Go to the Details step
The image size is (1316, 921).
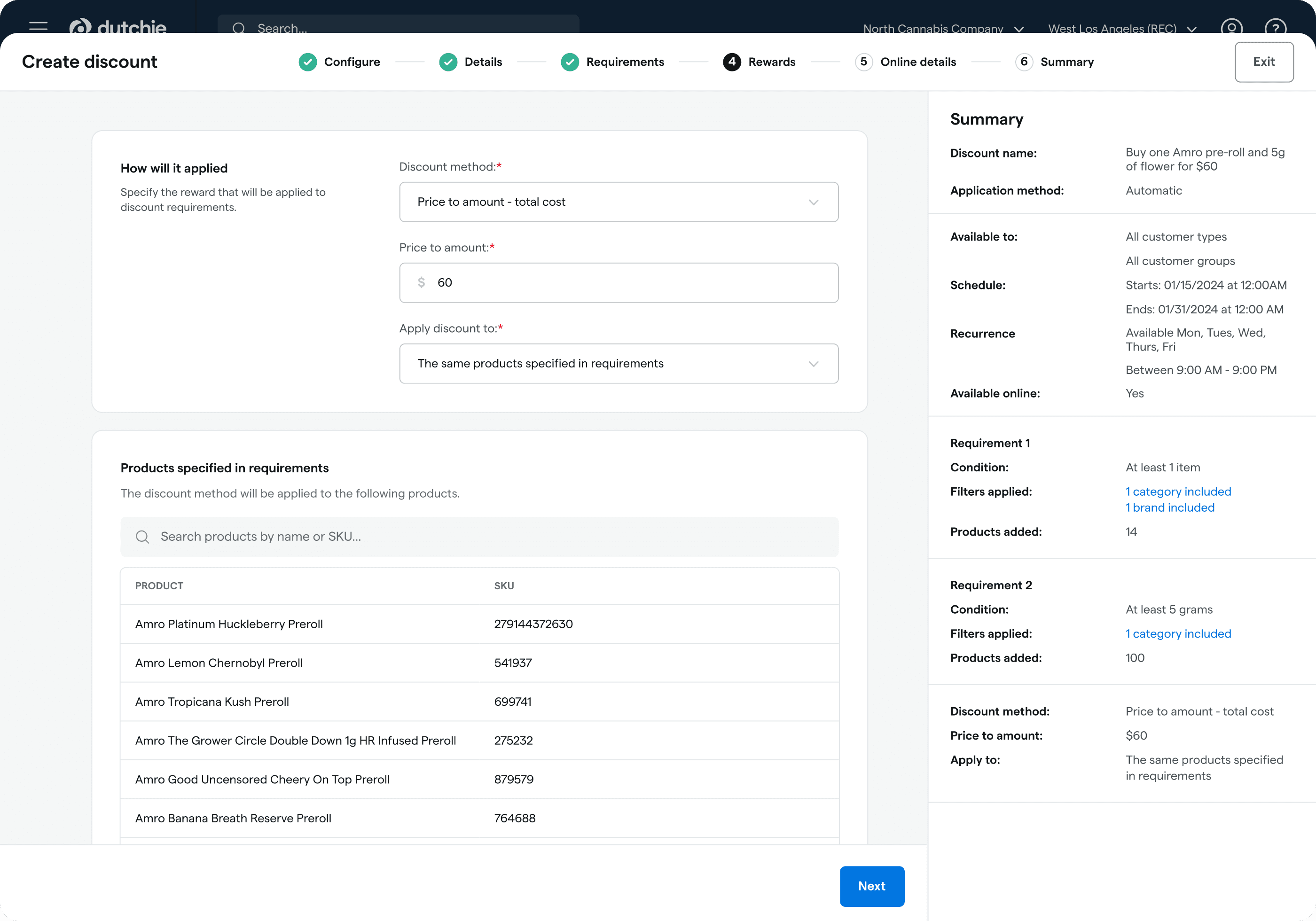[x=483, y=62]
